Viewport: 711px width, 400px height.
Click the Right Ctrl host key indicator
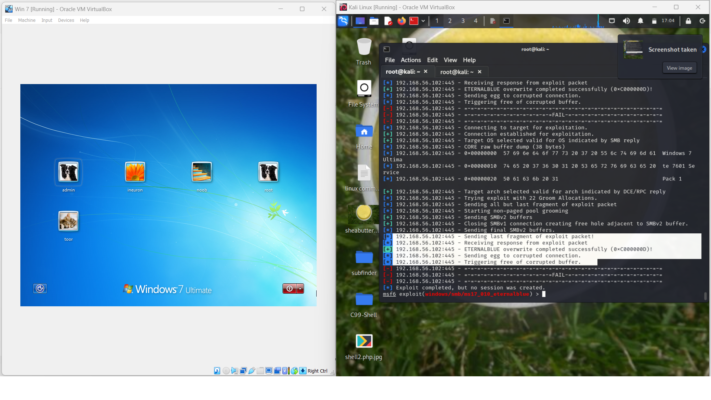pyautogui.click(x=317, y=371)
